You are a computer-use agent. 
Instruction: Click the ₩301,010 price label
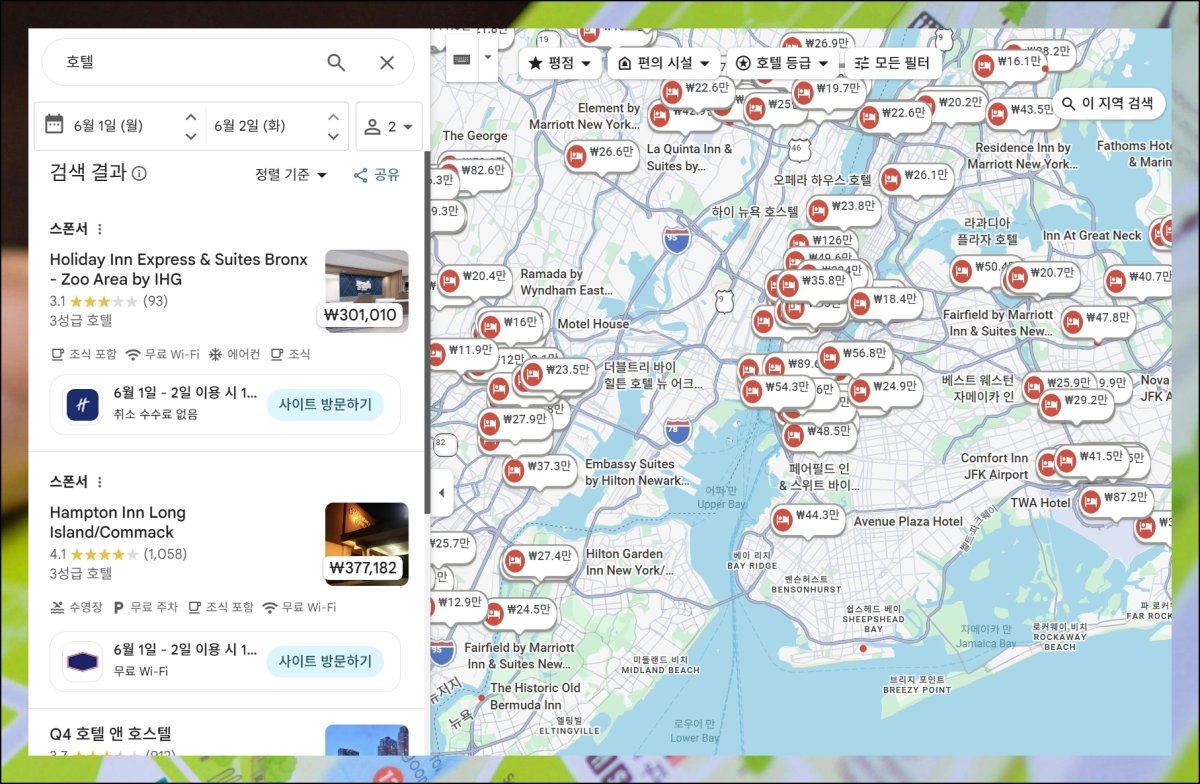[361, 316]
